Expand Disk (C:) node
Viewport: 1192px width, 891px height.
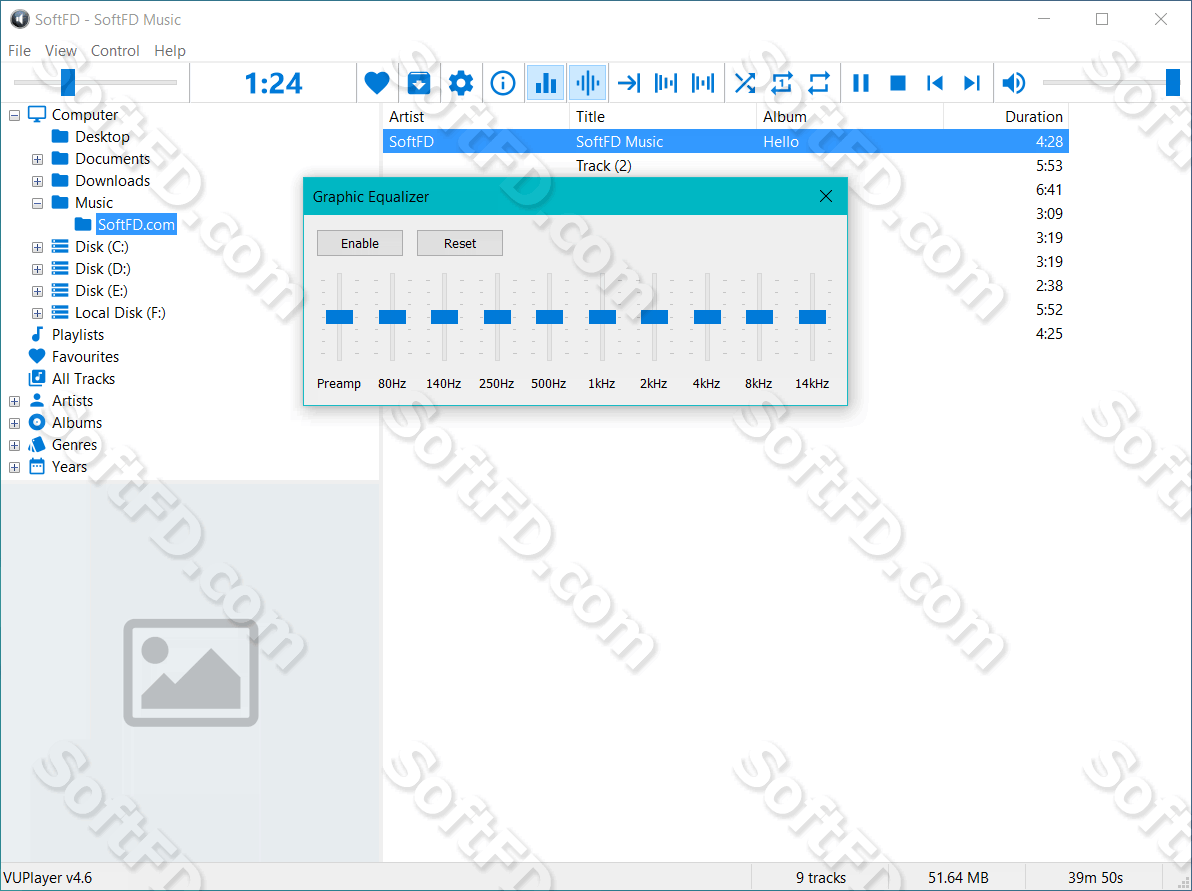click(x=37, y=248)
